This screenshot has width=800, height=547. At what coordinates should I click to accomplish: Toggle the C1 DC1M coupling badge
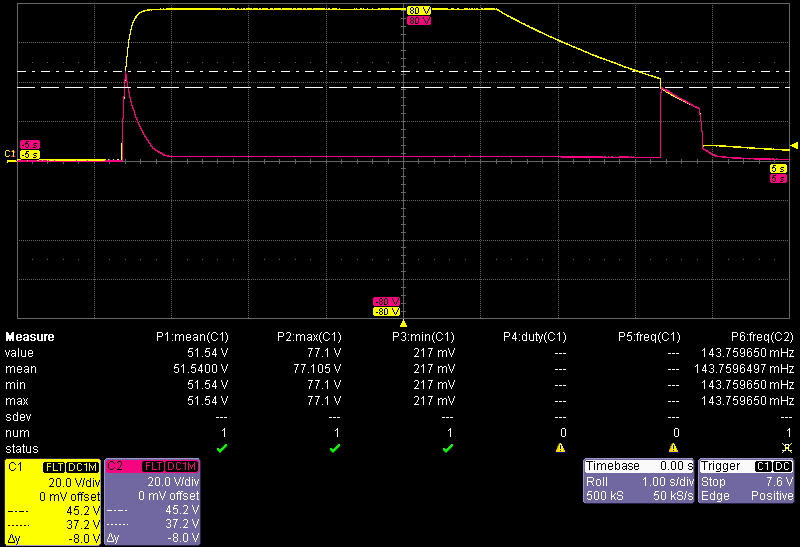(x=82, y=467)
